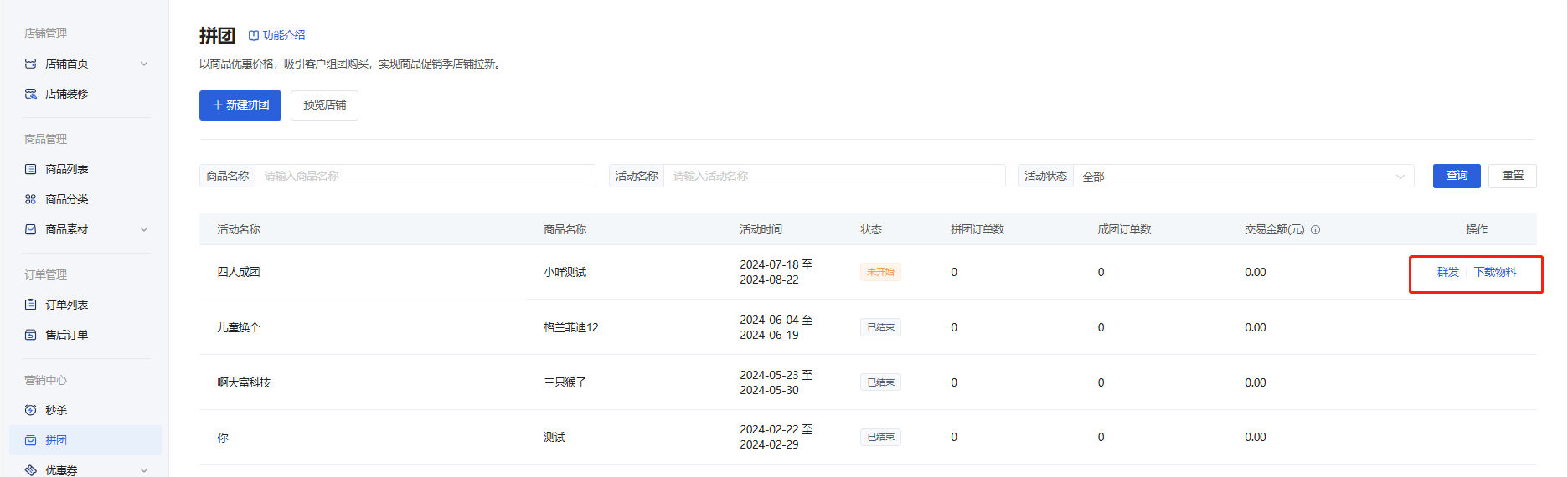The height and width of the screenshot is (477, 1568).
Task: Click the 售后订单 sidebar icon
Action: (31, 335)
